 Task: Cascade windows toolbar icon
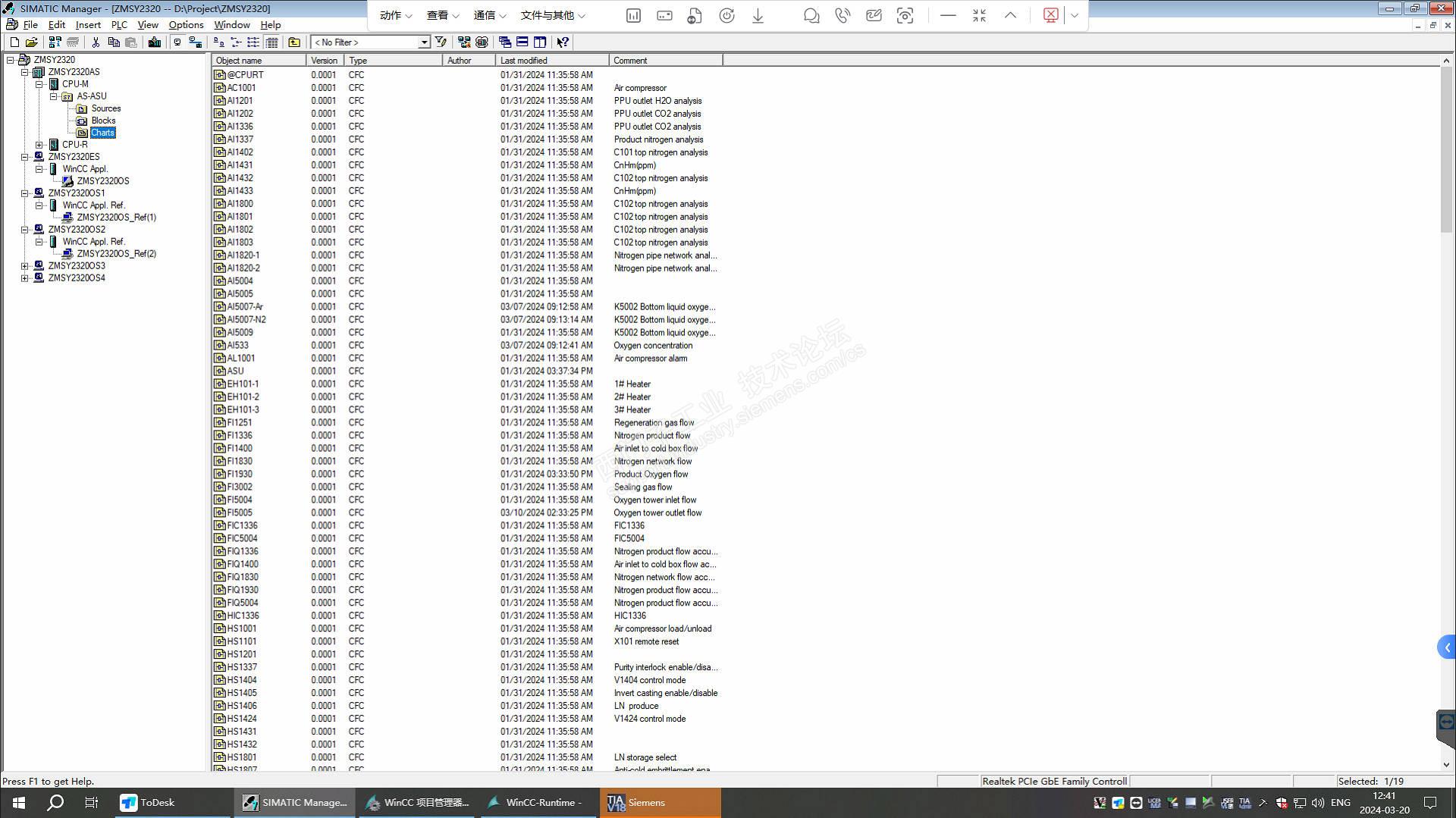click(505, 42)
